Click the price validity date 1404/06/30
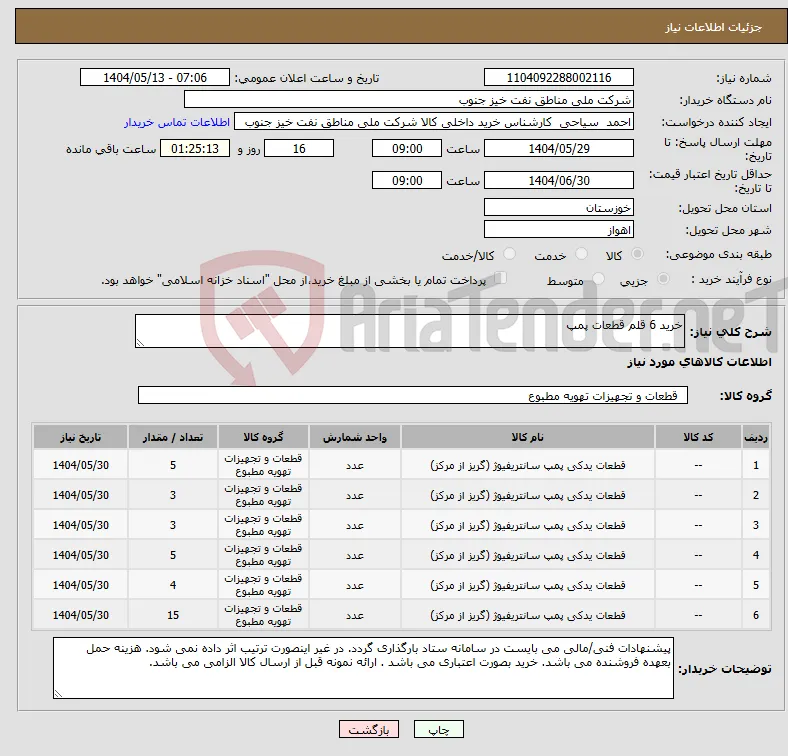Image resolution: width=788 pixels, height=756 pixels. point(558,180)
